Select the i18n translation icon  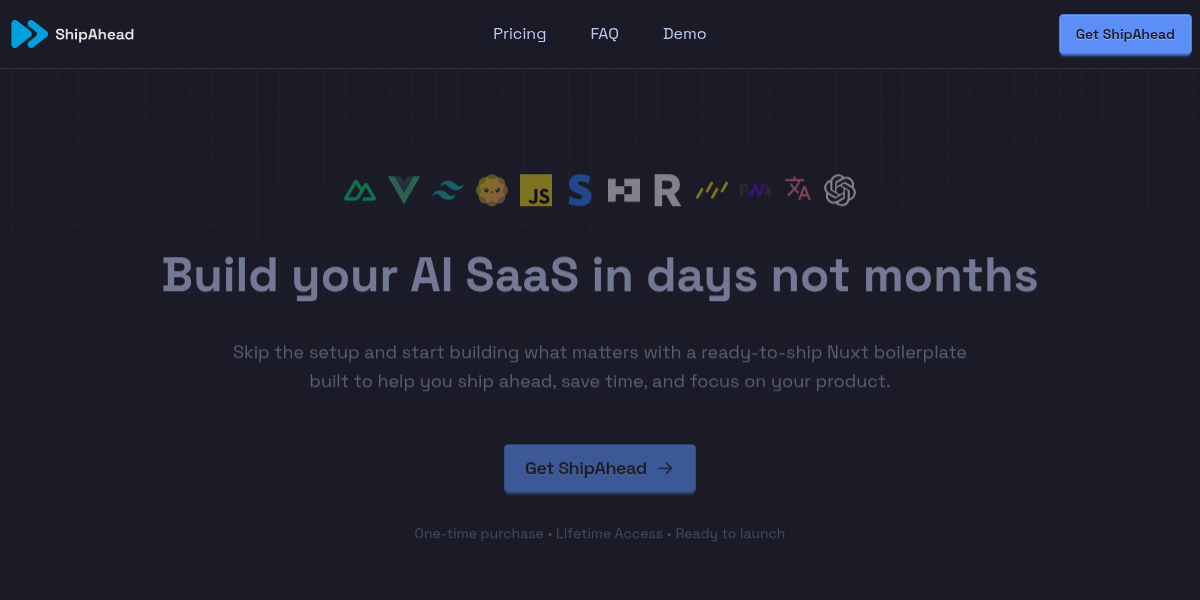[x=798, y=190]
